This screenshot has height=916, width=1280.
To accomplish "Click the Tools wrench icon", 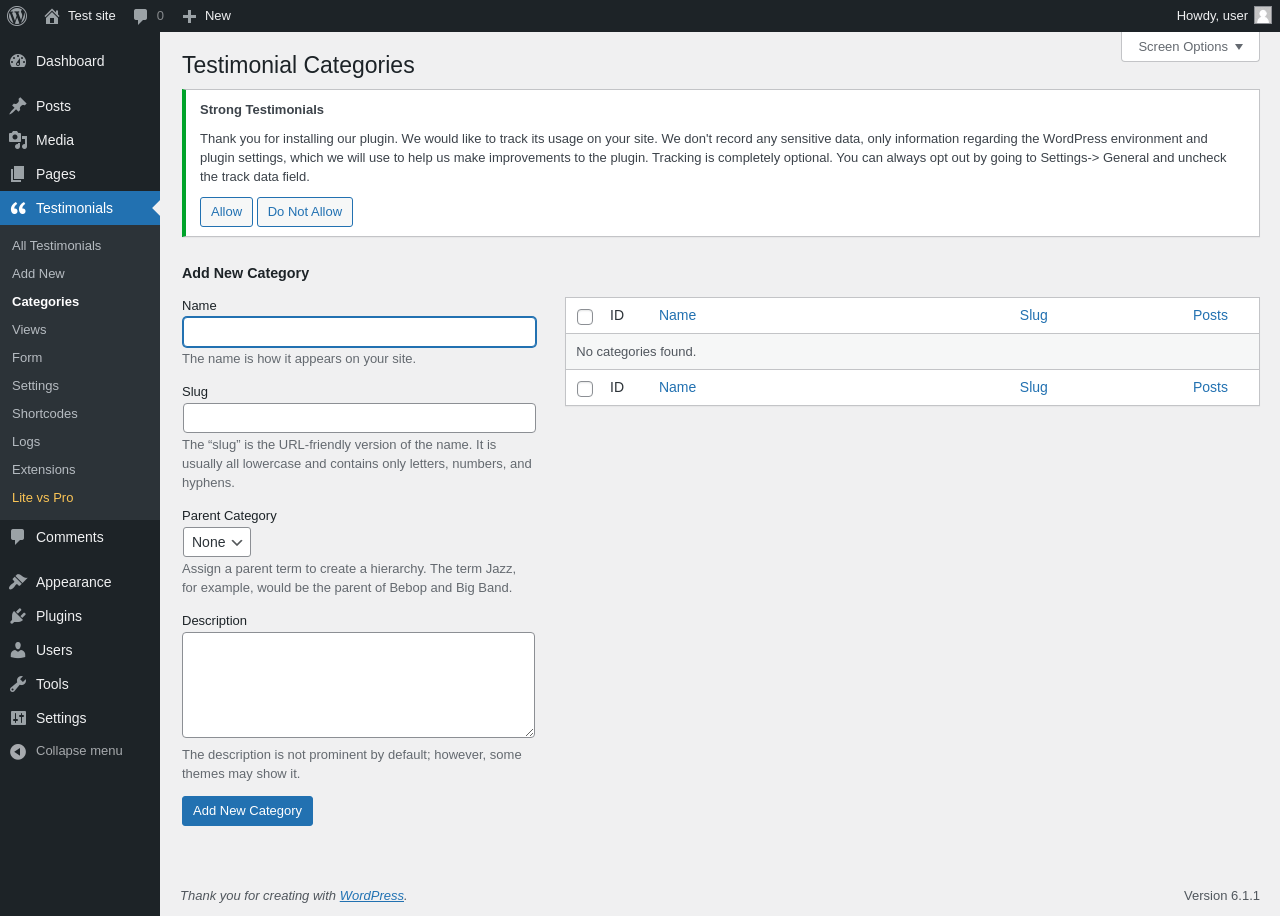I will click(x=18, y=684).
